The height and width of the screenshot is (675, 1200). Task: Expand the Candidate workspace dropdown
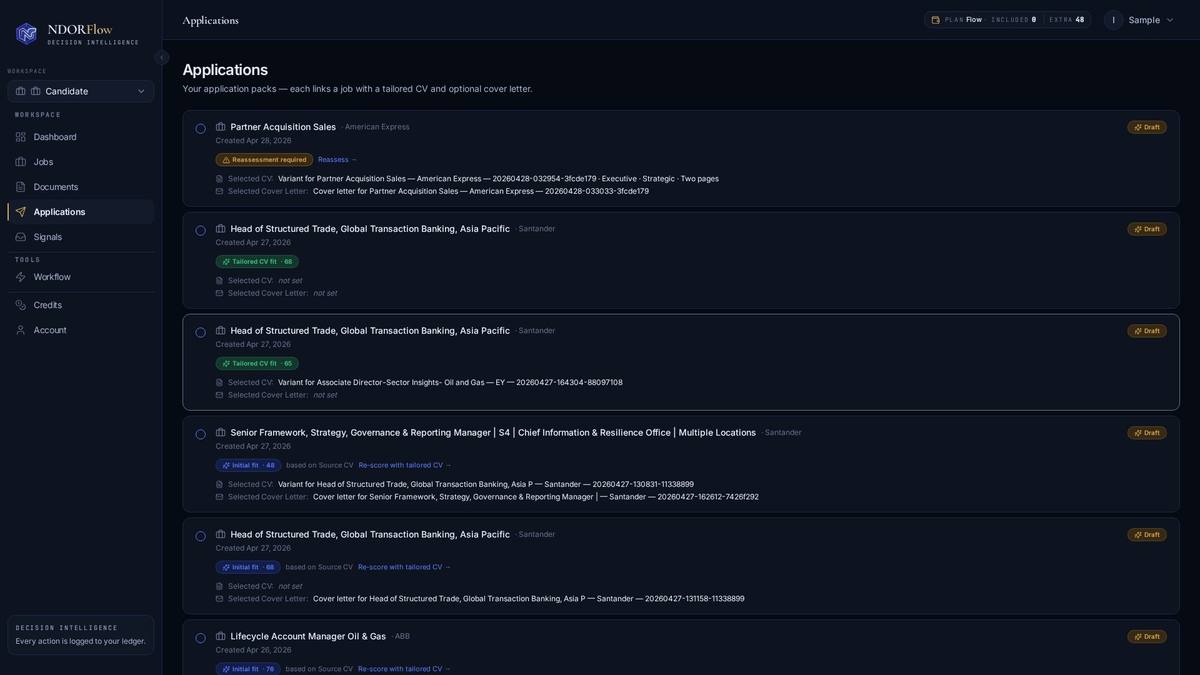tap(81, 91)
